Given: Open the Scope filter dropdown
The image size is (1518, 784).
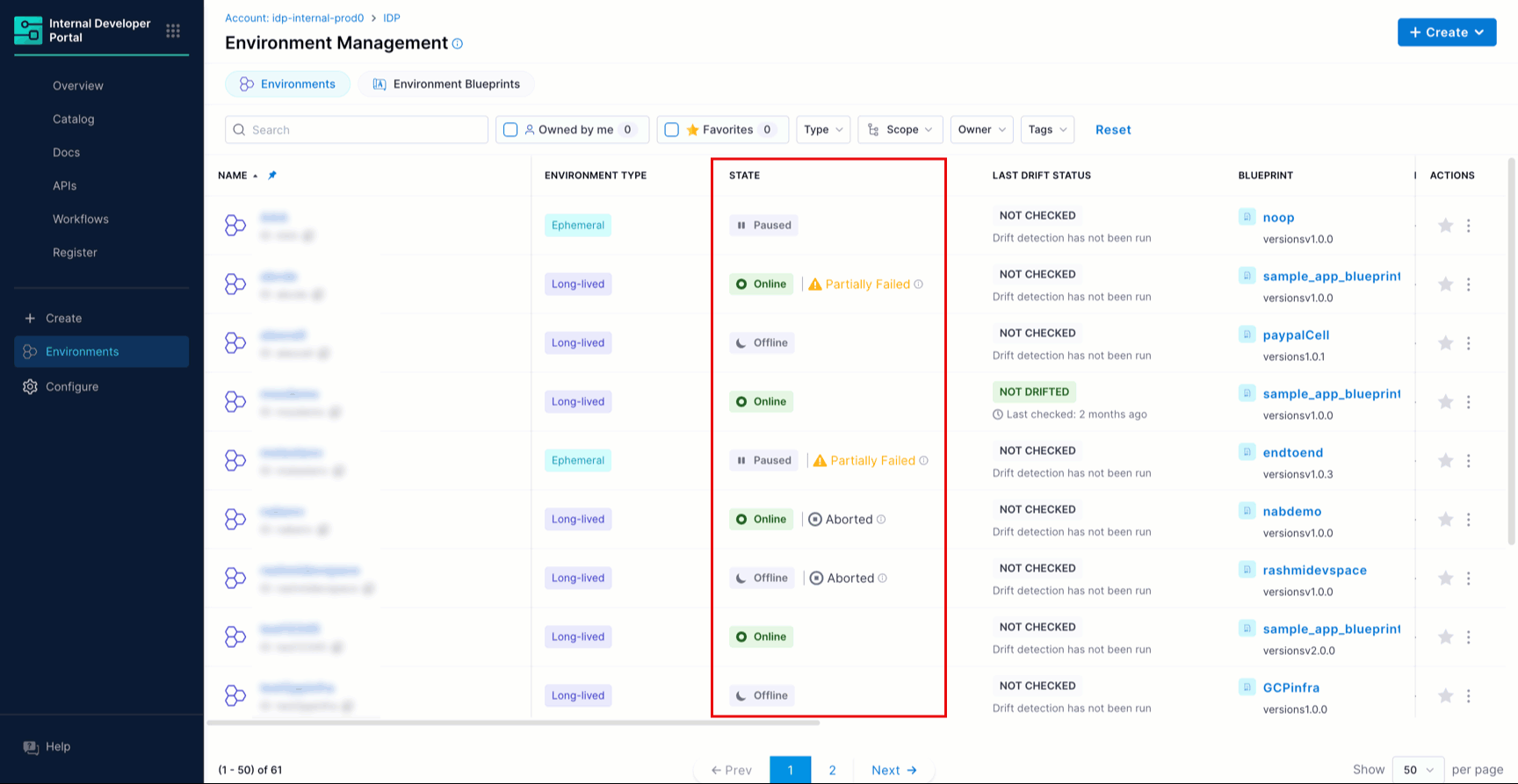Looking at the screenshot, I should click(901, 130).
